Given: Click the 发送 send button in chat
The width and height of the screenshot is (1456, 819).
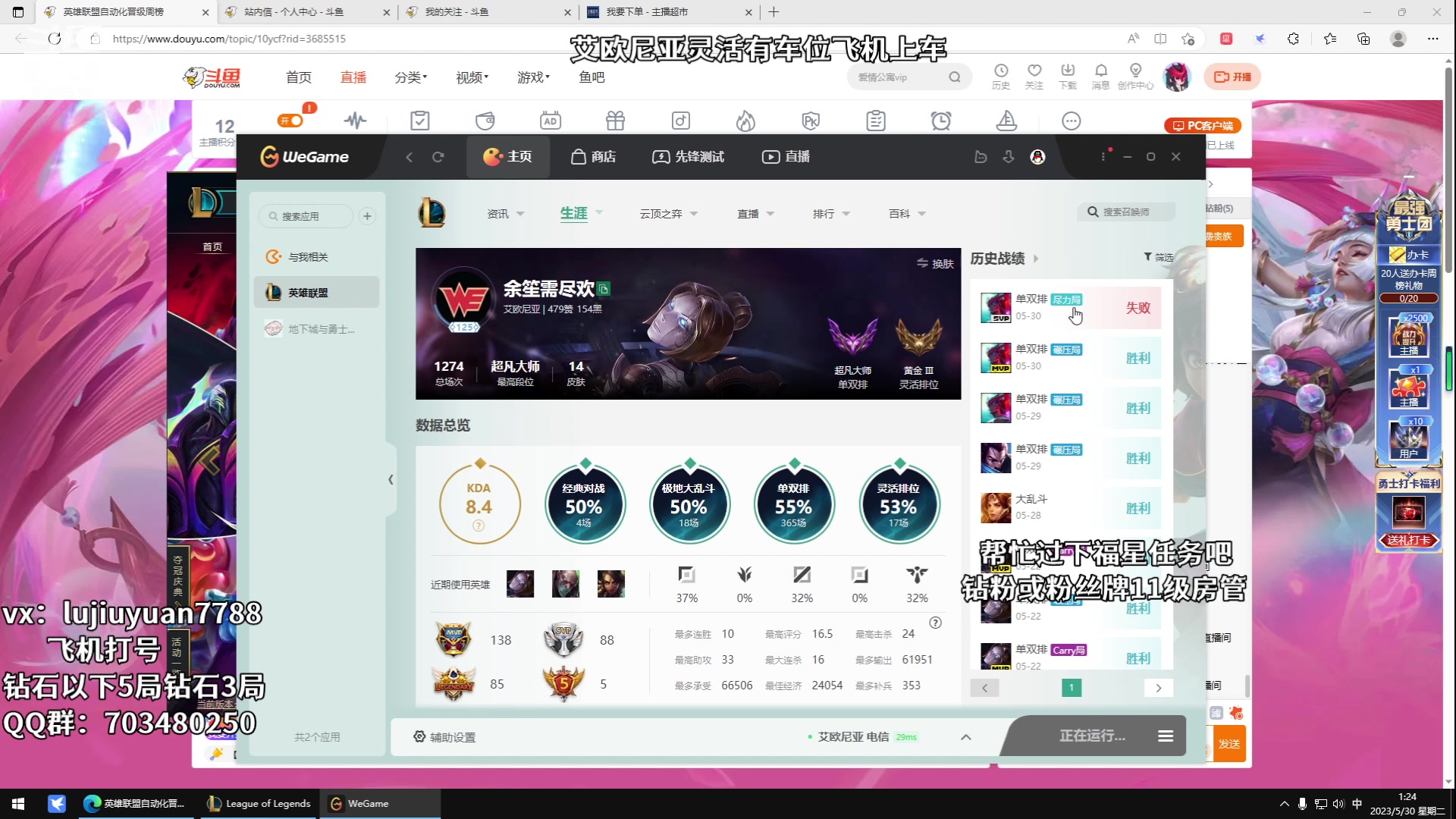Looking at the screenshot, I should [1229, 744].
